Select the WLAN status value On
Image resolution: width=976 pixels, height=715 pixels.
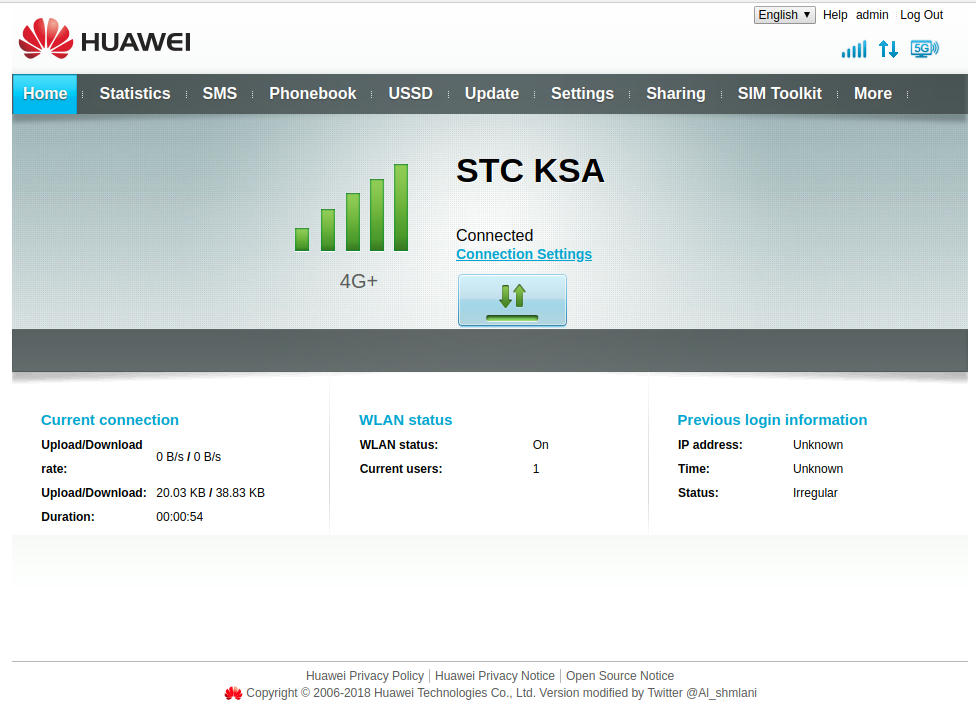(540, 445)
